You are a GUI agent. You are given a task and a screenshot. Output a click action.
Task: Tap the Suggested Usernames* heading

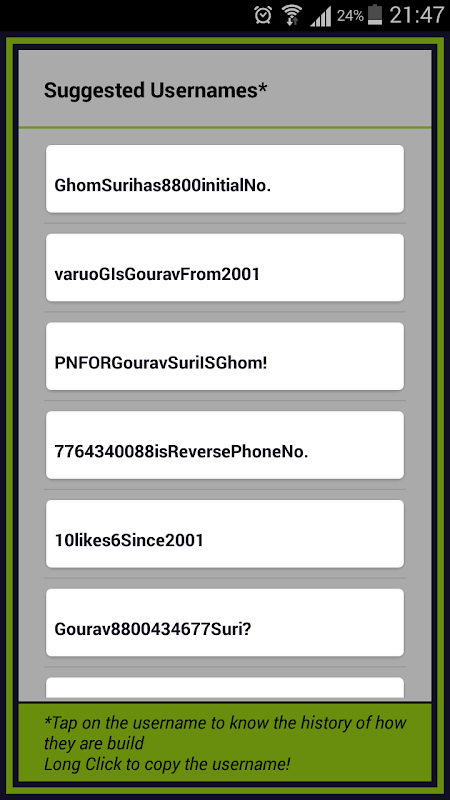[156, 91]
